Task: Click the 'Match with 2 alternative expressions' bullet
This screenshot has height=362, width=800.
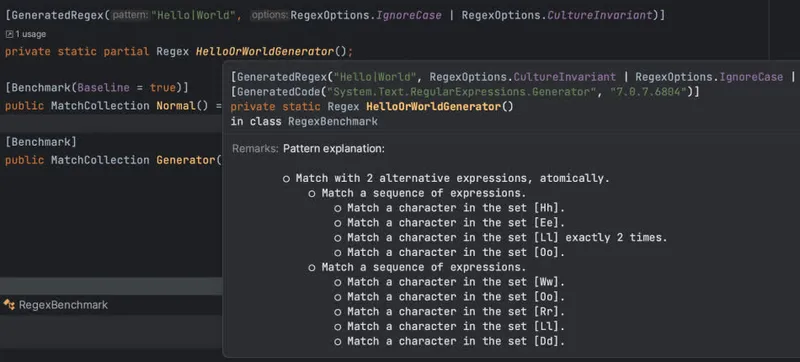Action: tap(446, 178)
